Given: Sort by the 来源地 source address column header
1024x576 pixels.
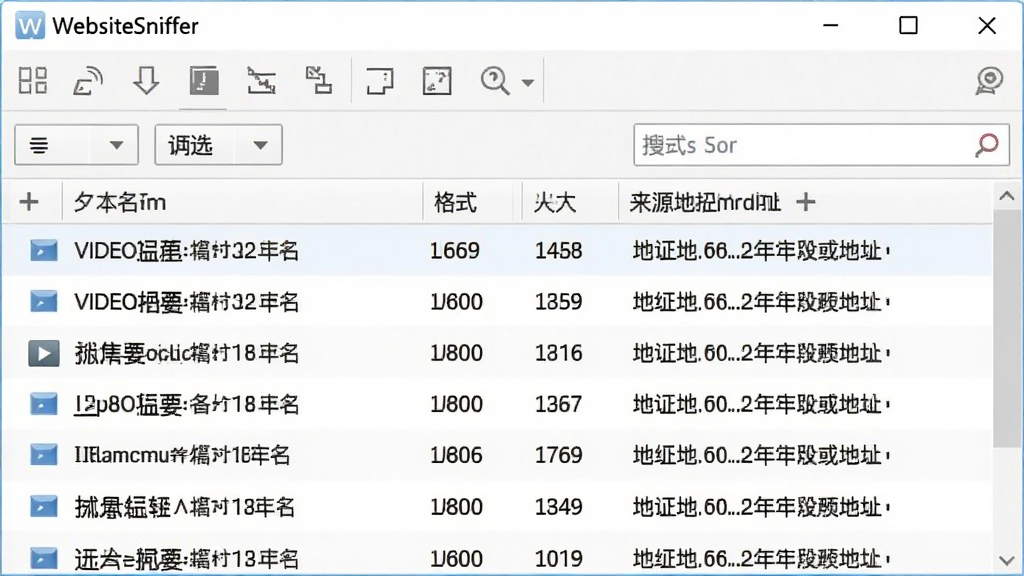Looking at the screenshot, I should (x=705, y=202).
